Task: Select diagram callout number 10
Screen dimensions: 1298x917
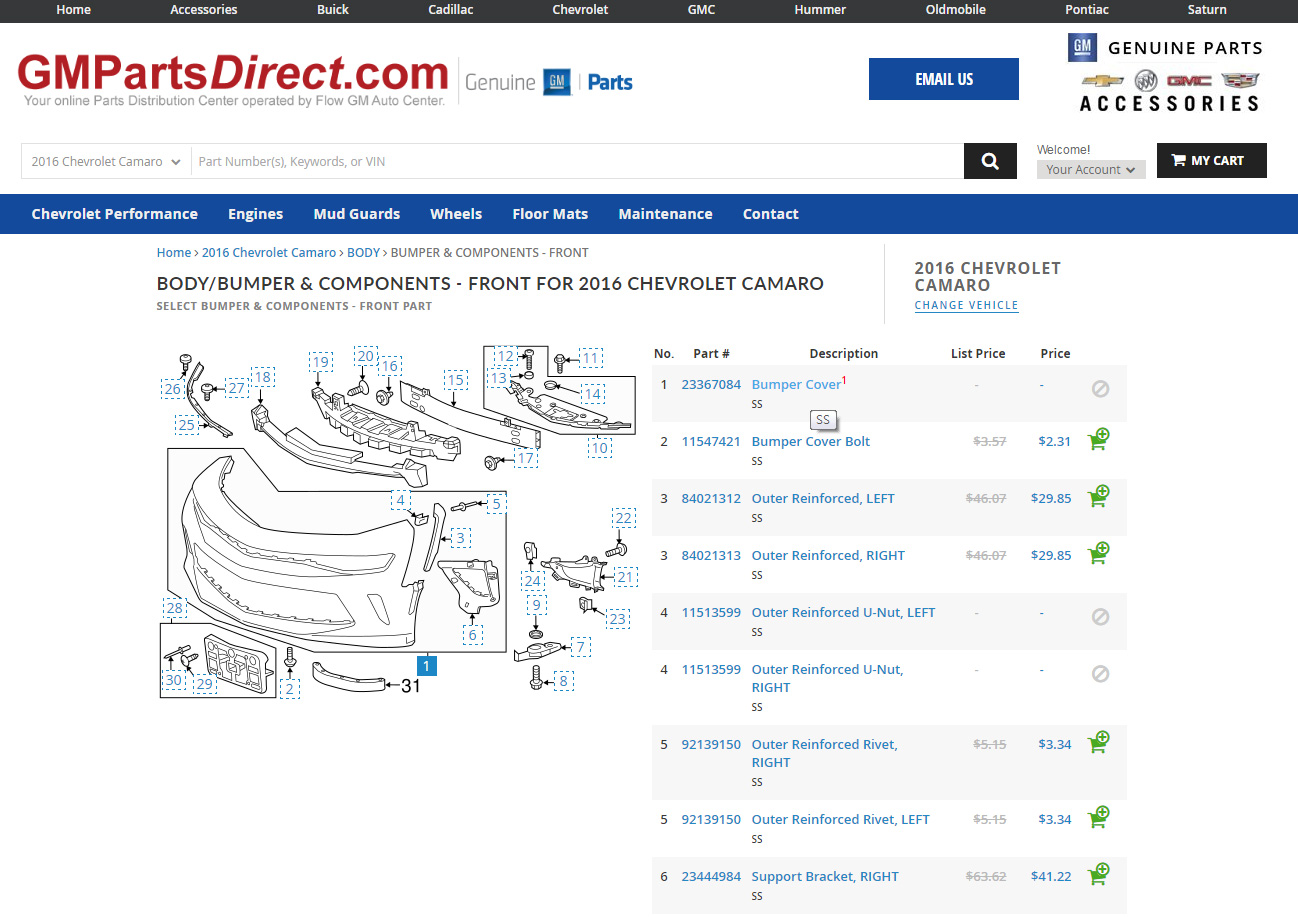Action: pos(600,448)
